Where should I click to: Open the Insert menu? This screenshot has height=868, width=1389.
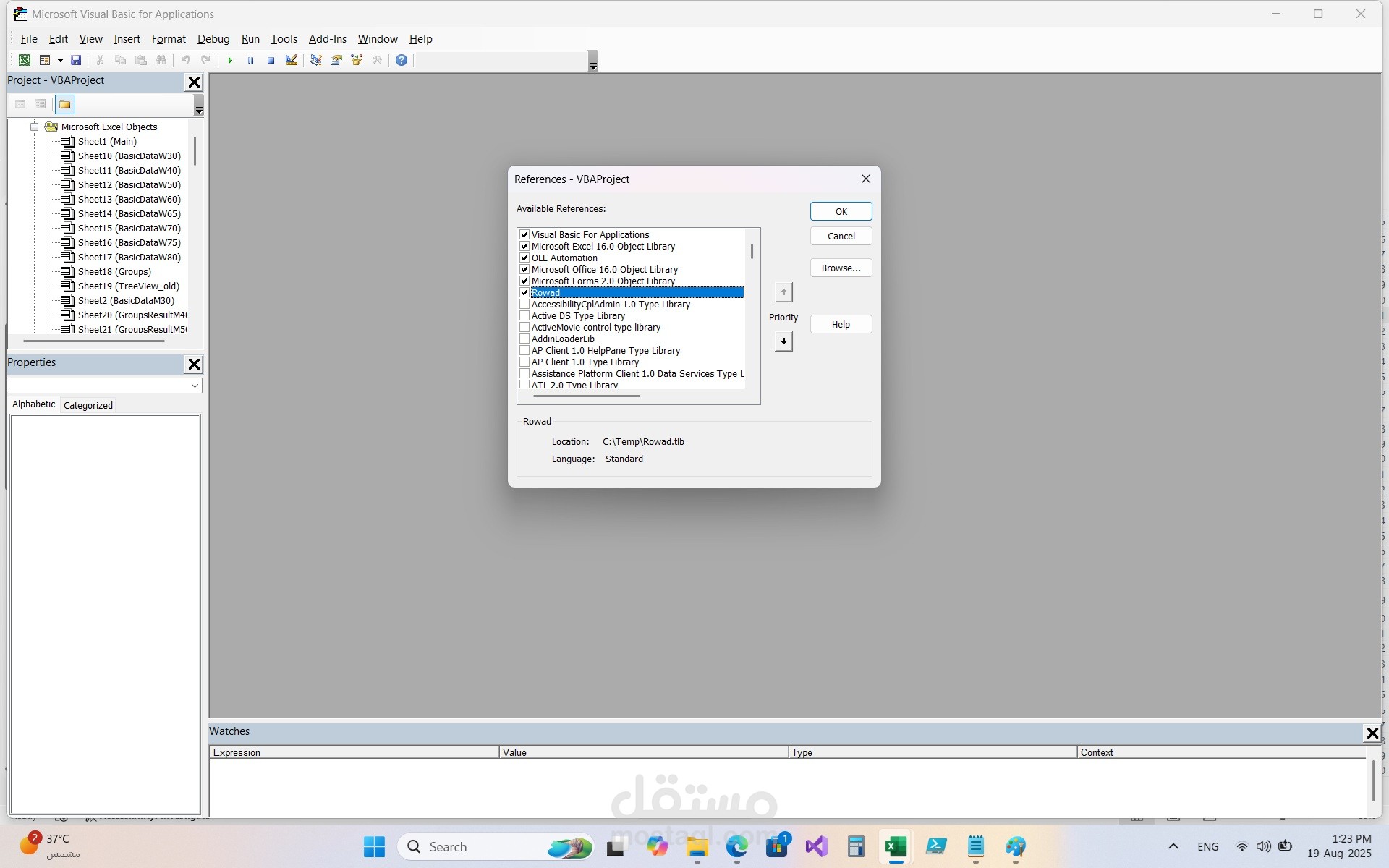click(x=127, y=39)
